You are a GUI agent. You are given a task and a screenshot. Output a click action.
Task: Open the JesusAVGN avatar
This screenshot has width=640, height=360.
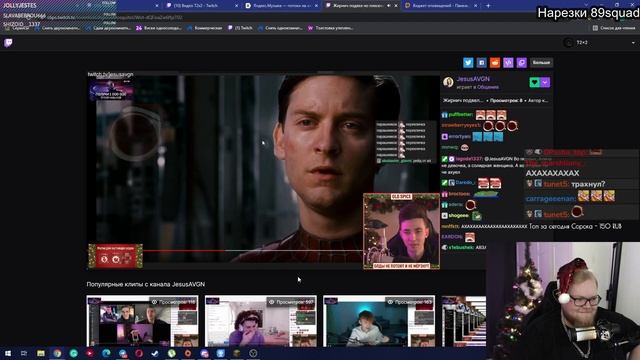click(448, 82)
